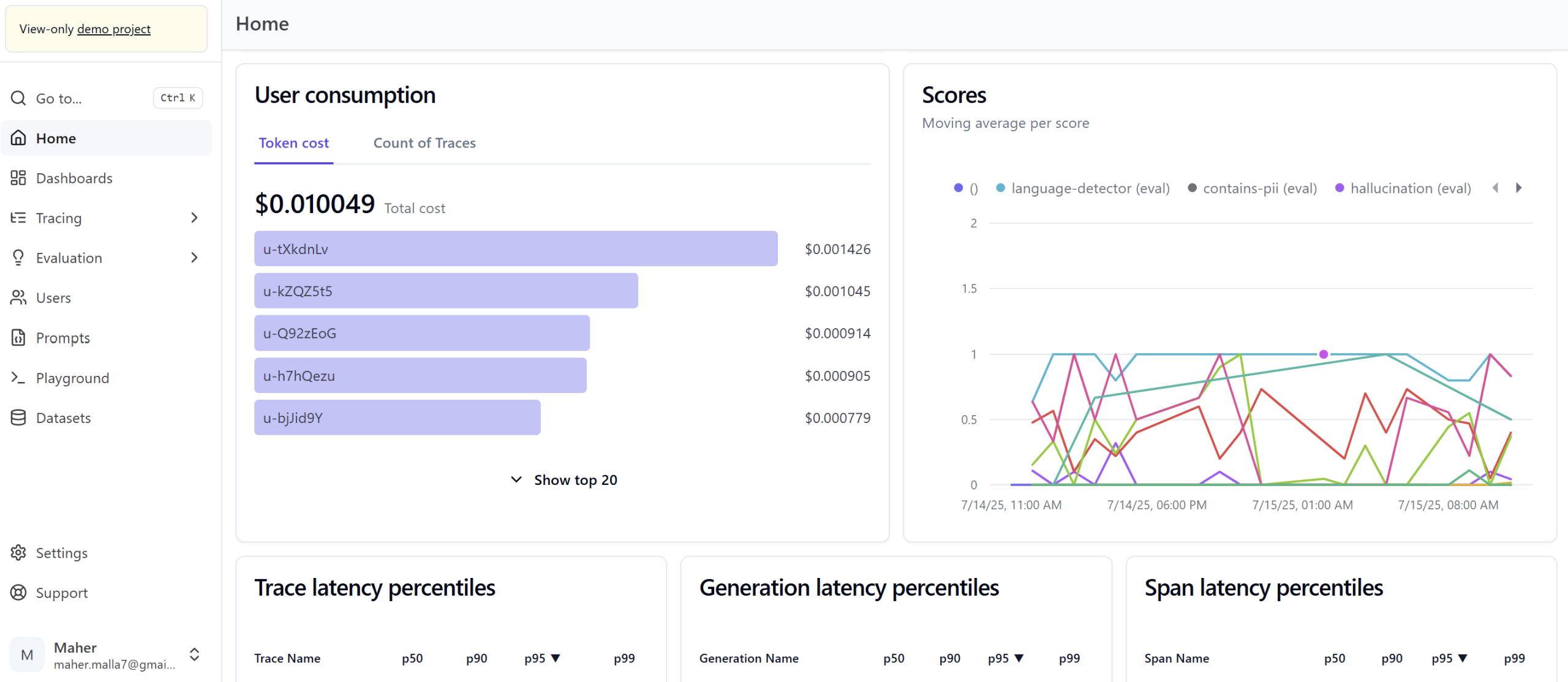Click the Support lifebuoy icon

tap(18, 593)
